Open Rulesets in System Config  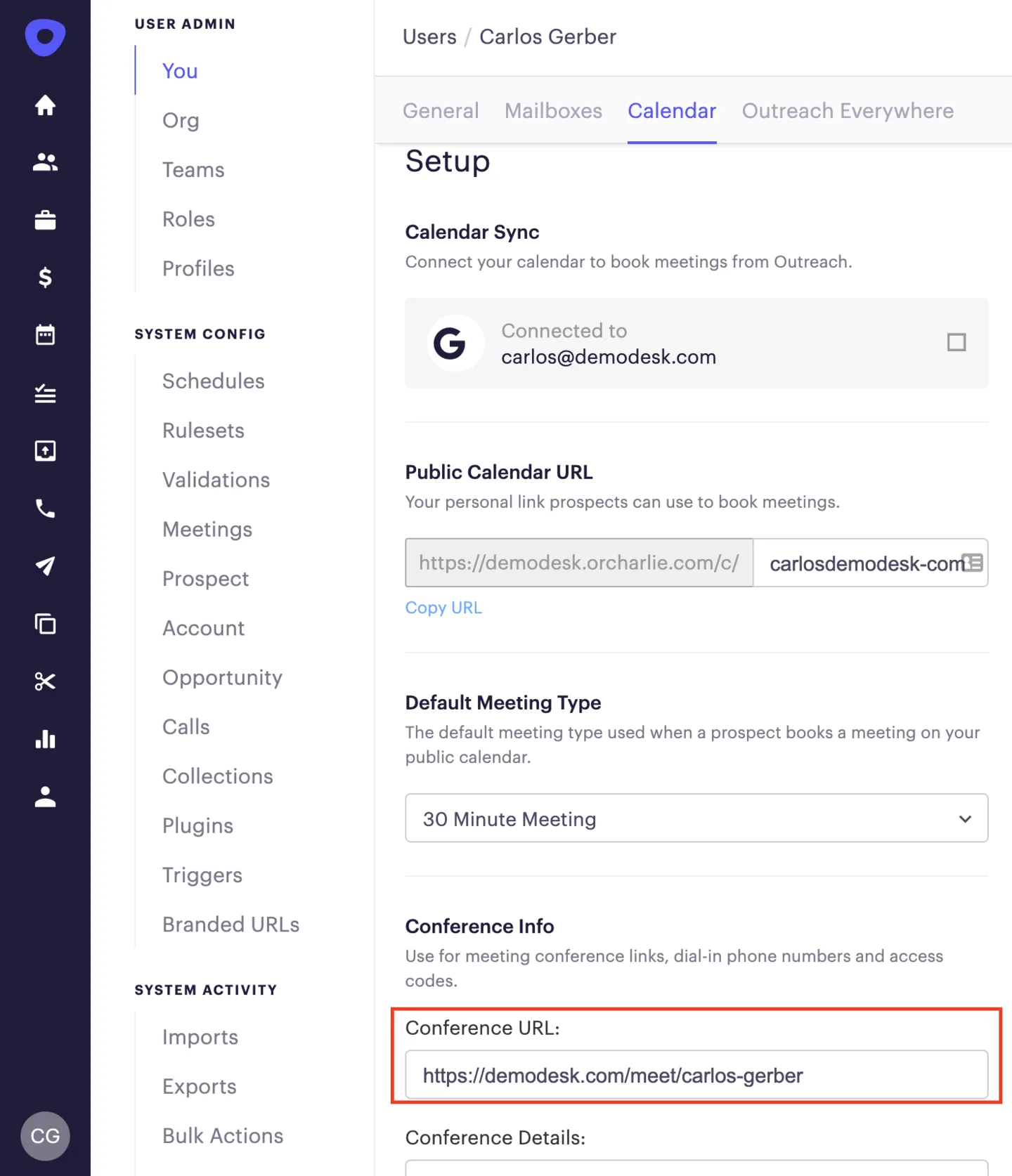(203, 431)
